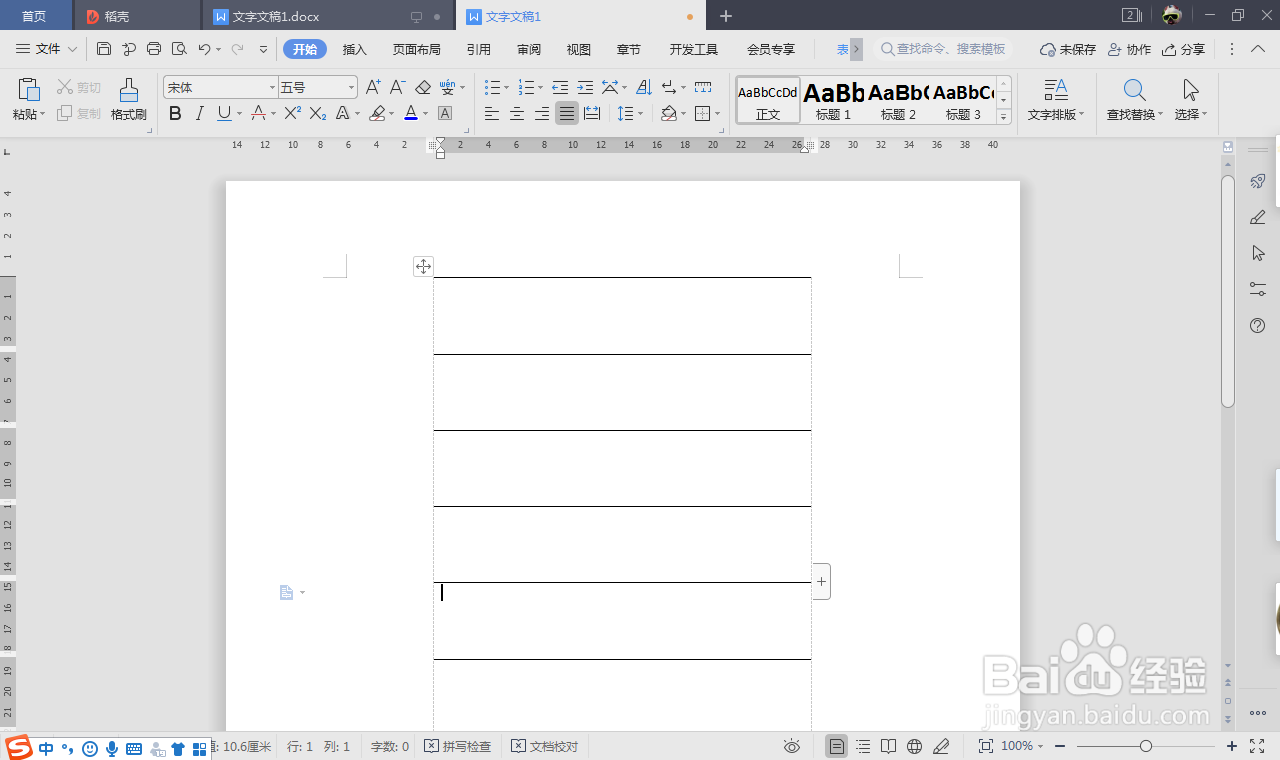
Task: Increase paragraph indent
Action: pyautogui.click(x=585, y=88)
